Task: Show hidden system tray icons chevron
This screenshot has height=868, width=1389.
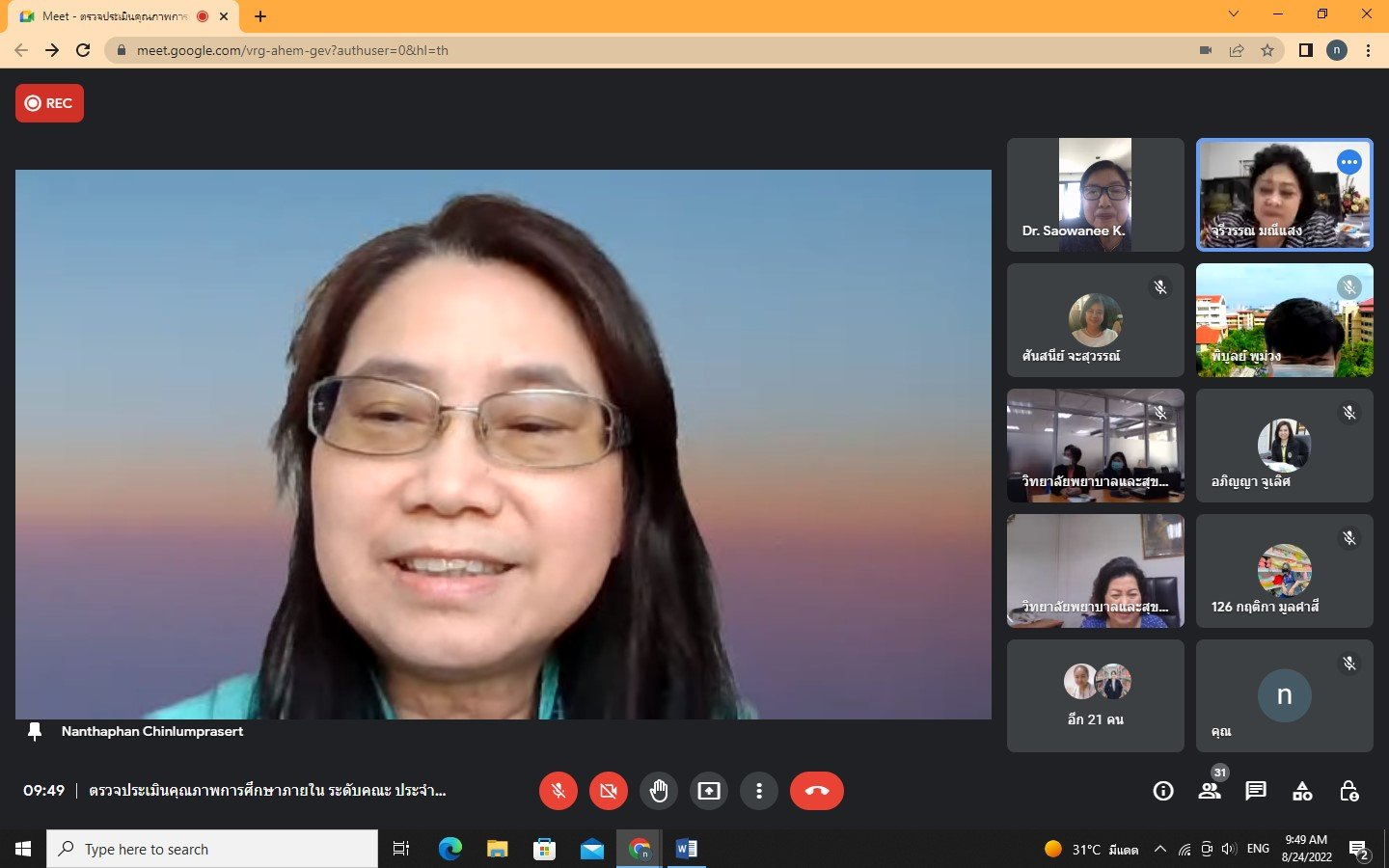Action: (1160, 849)
